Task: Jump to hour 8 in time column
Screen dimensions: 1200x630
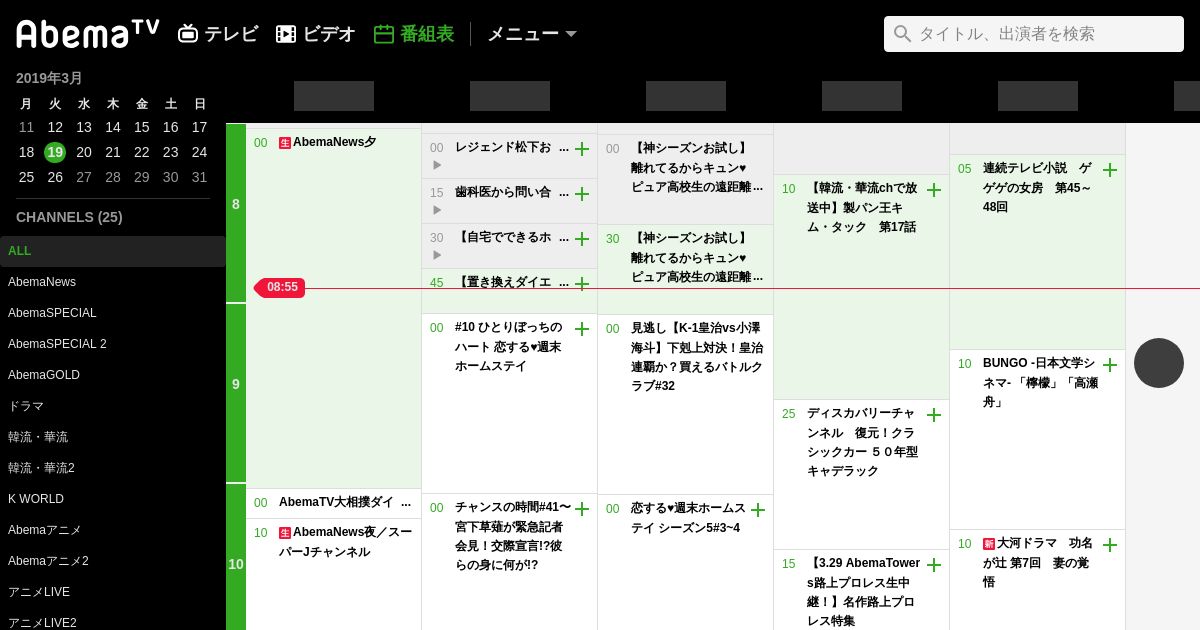Action: [236, 213]
